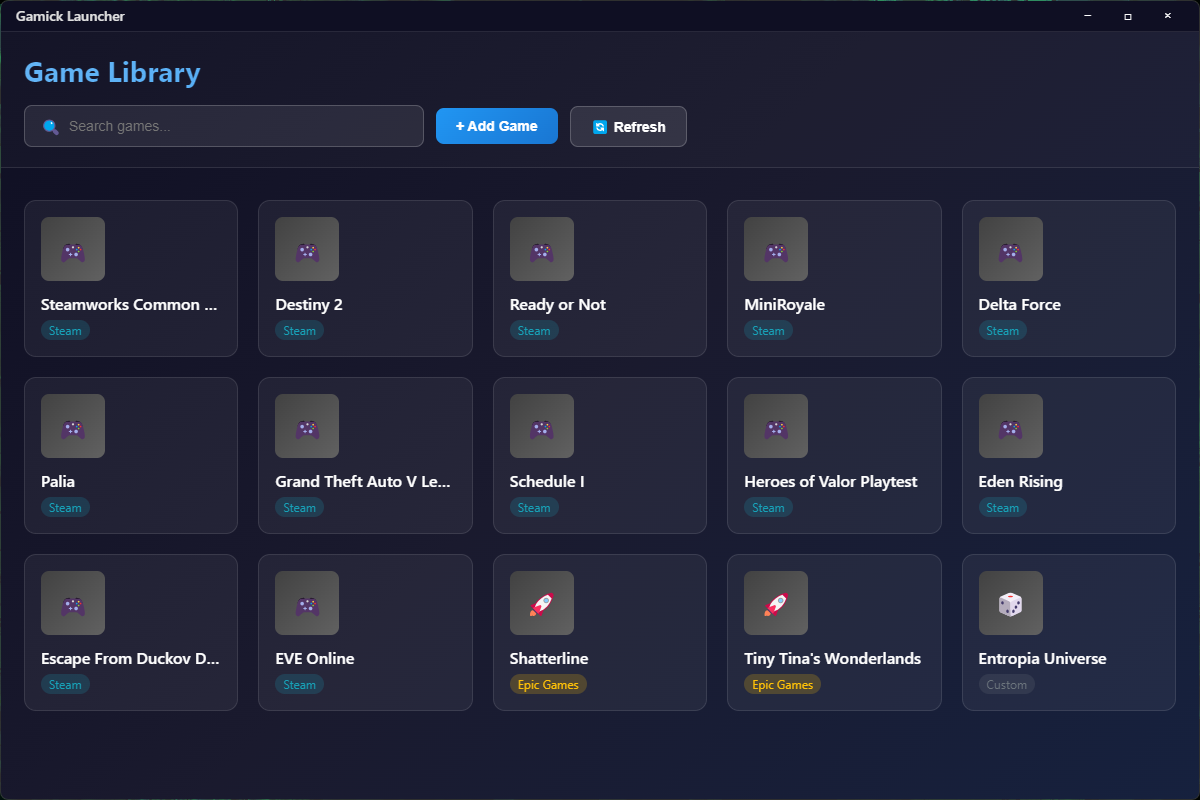
Task: Click the Steam tag under Steamworks Common
Action: click(x=65, y=331)
